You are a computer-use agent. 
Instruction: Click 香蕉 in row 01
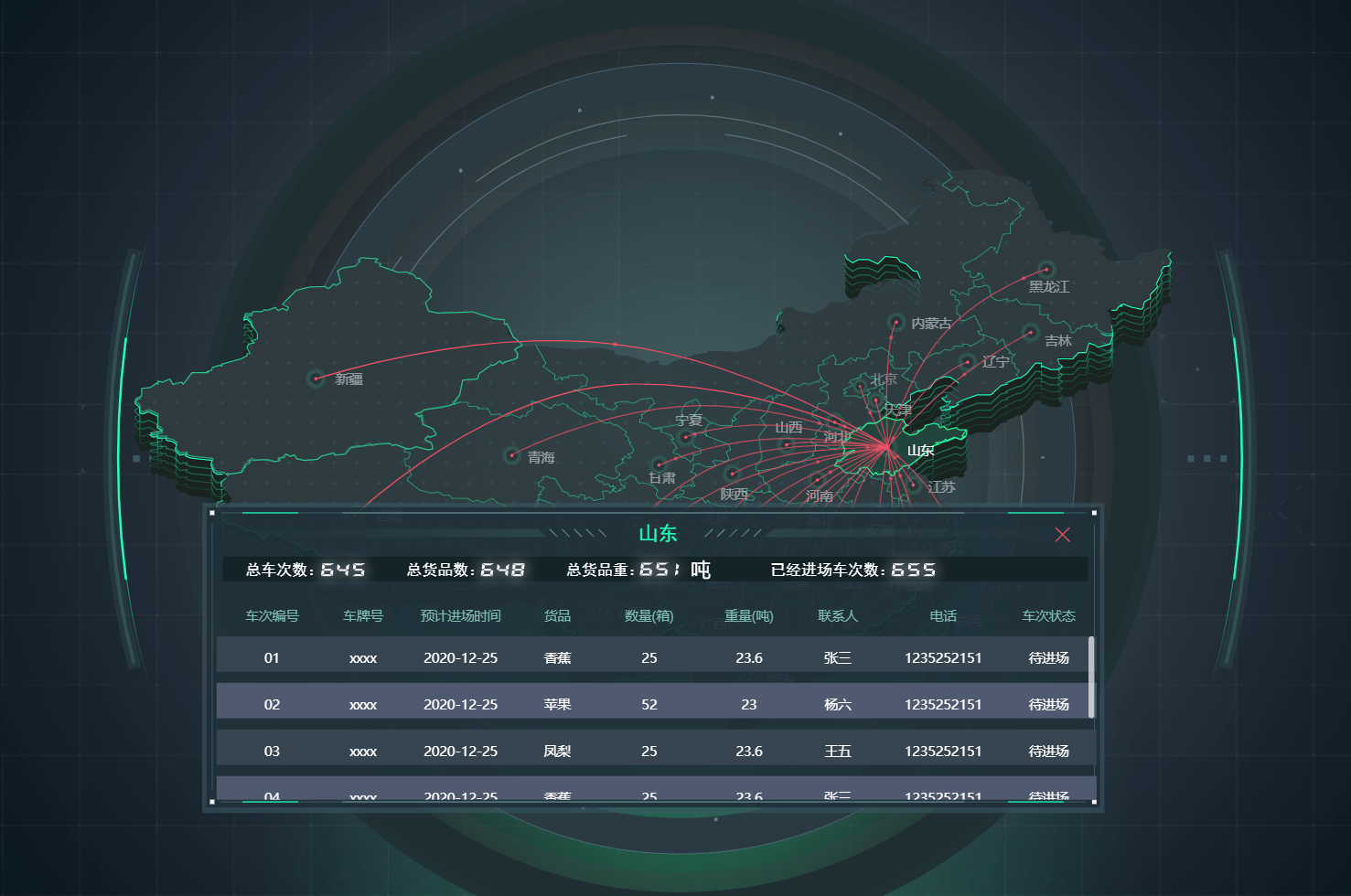click(557, 657)
